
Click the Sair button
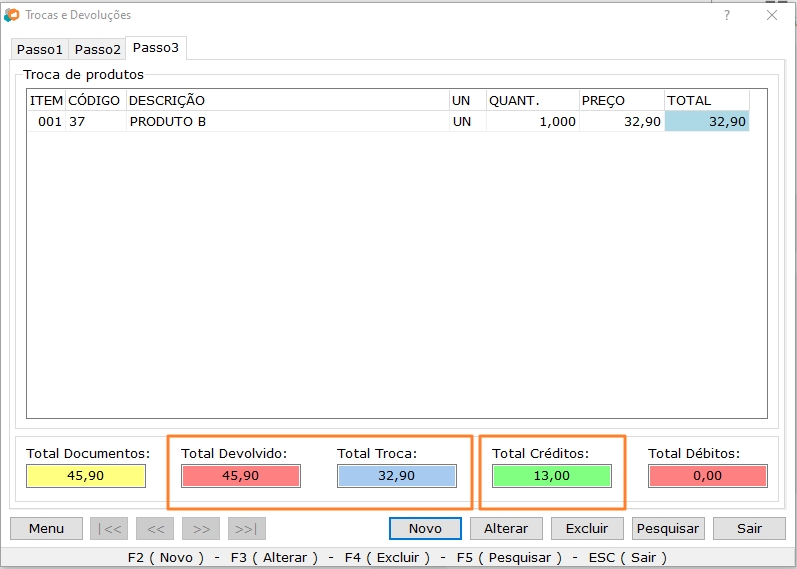coord(749,529)
